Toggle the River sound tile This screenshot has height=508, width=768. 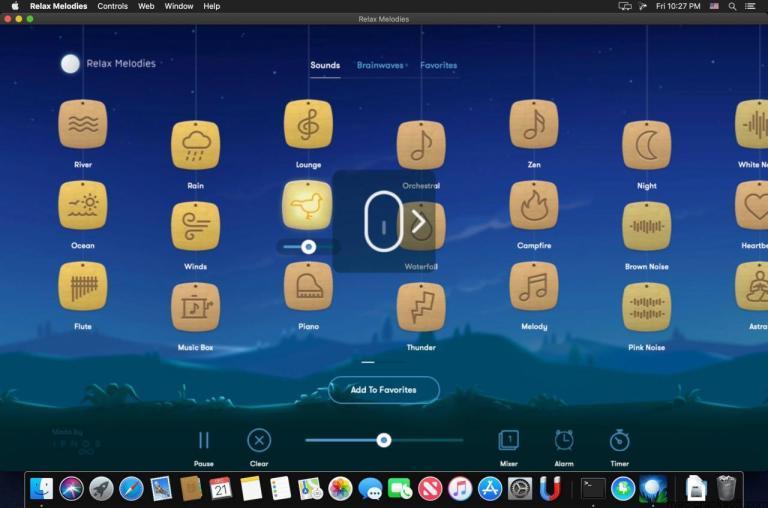pyautogui.click(x=83, y=124)
